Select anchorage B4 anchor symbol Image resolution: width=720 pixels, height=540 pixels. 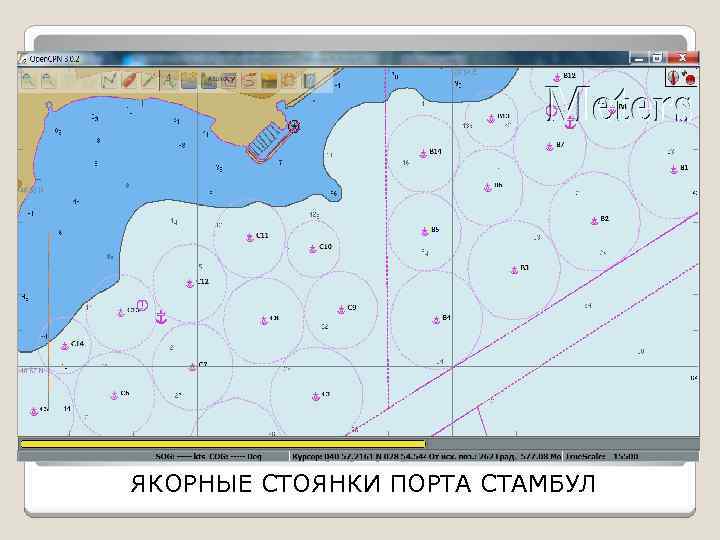point(436,320)
